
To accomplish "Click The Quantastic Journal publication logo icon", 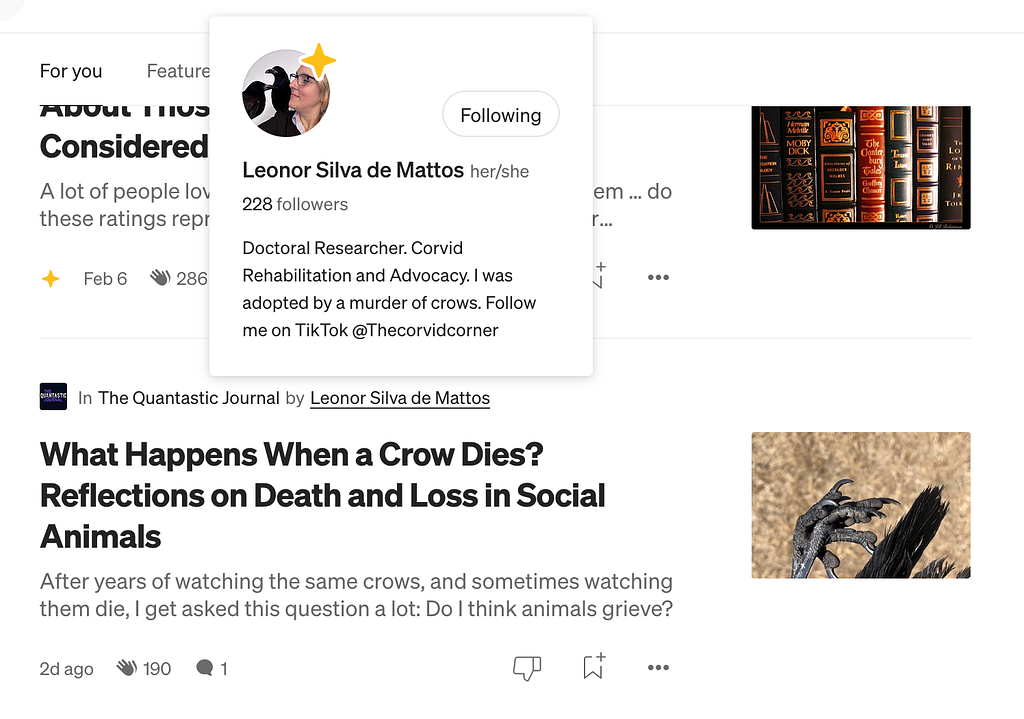I will (x=54, y=396).
